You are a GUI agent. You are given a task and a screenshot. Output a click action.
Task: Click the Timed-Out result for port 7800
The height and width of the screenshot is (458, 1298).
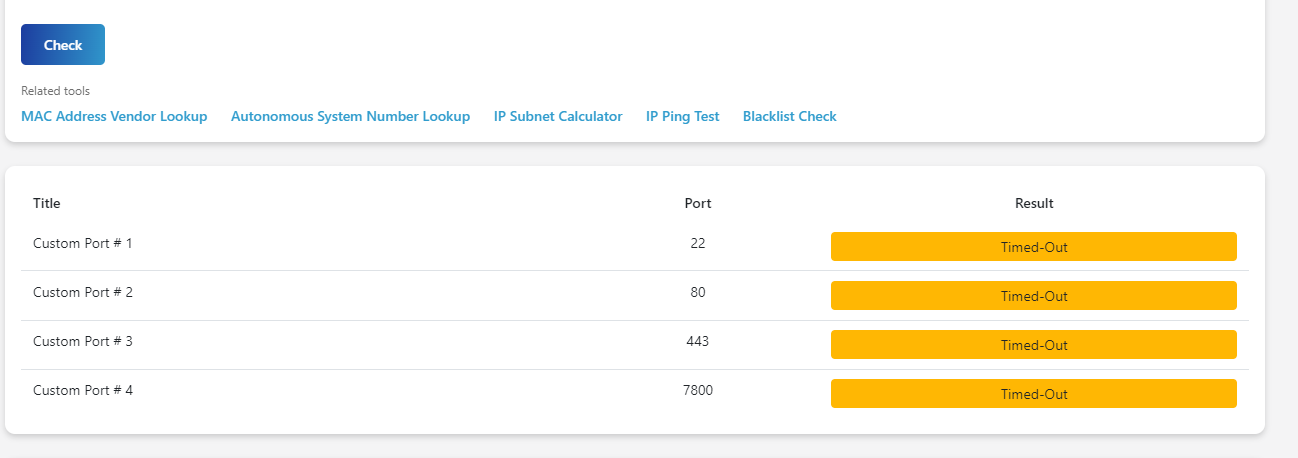1033,394
